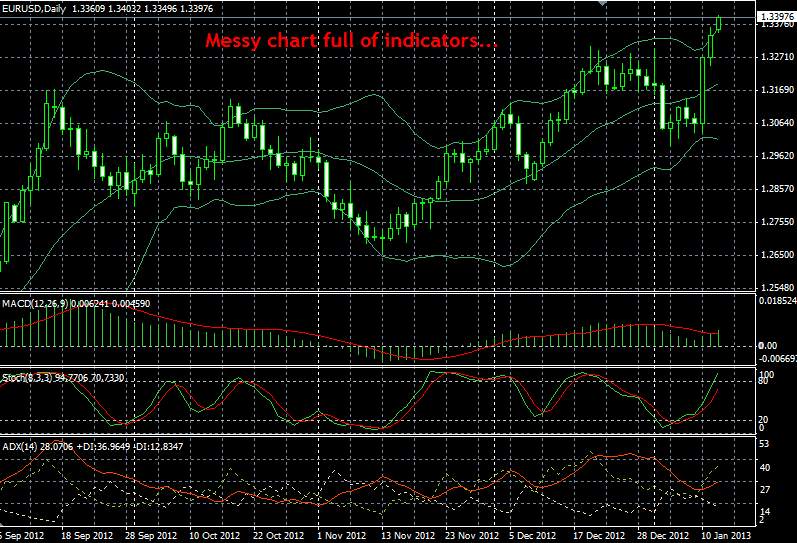Screen dimensions: 797x543
Task: Click the MACD scale zero level 0.00
Action: (x=768, y=346)
